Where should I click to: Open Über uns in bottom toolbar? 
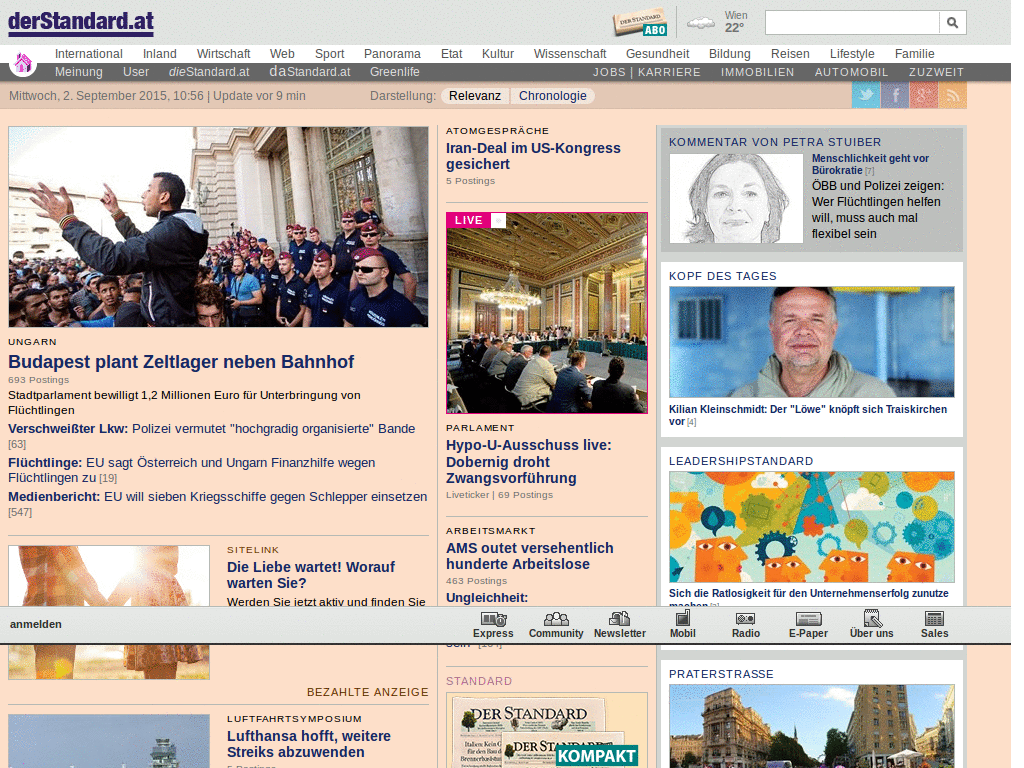pyautogui.click(x=872, y=625)
